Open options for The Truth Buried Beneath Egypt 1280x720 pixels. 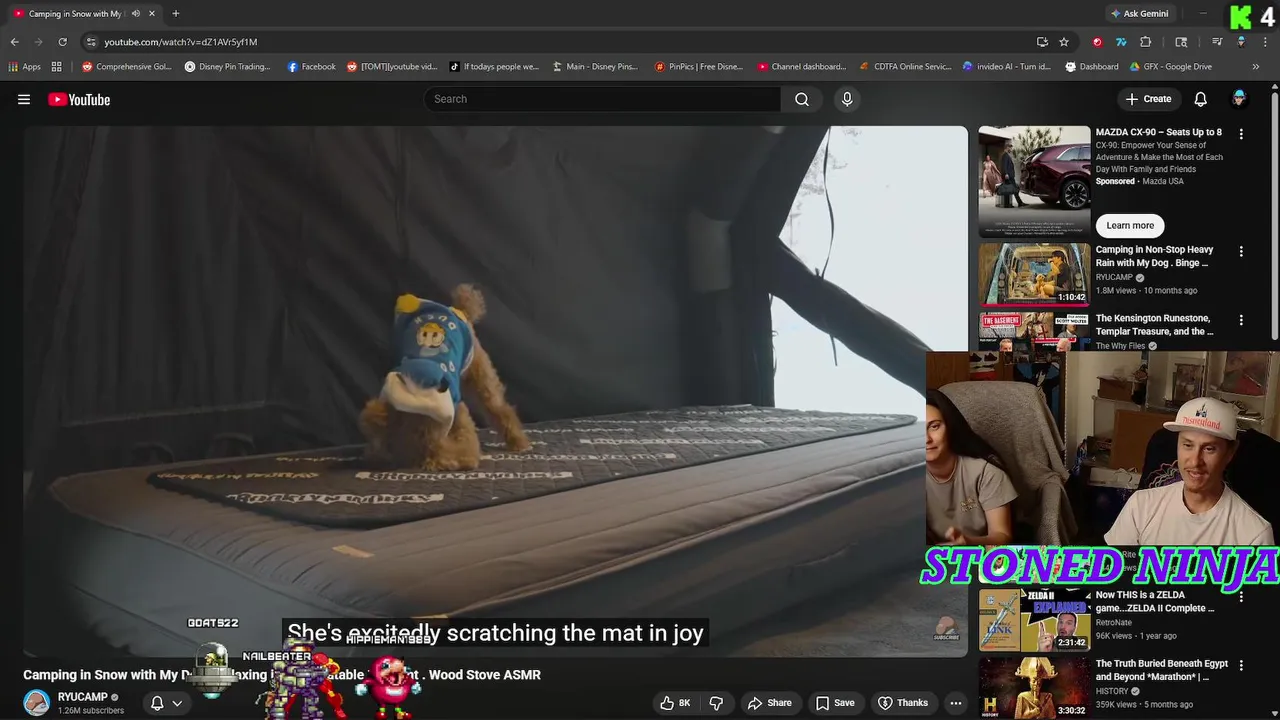(x=1241, y=665)
